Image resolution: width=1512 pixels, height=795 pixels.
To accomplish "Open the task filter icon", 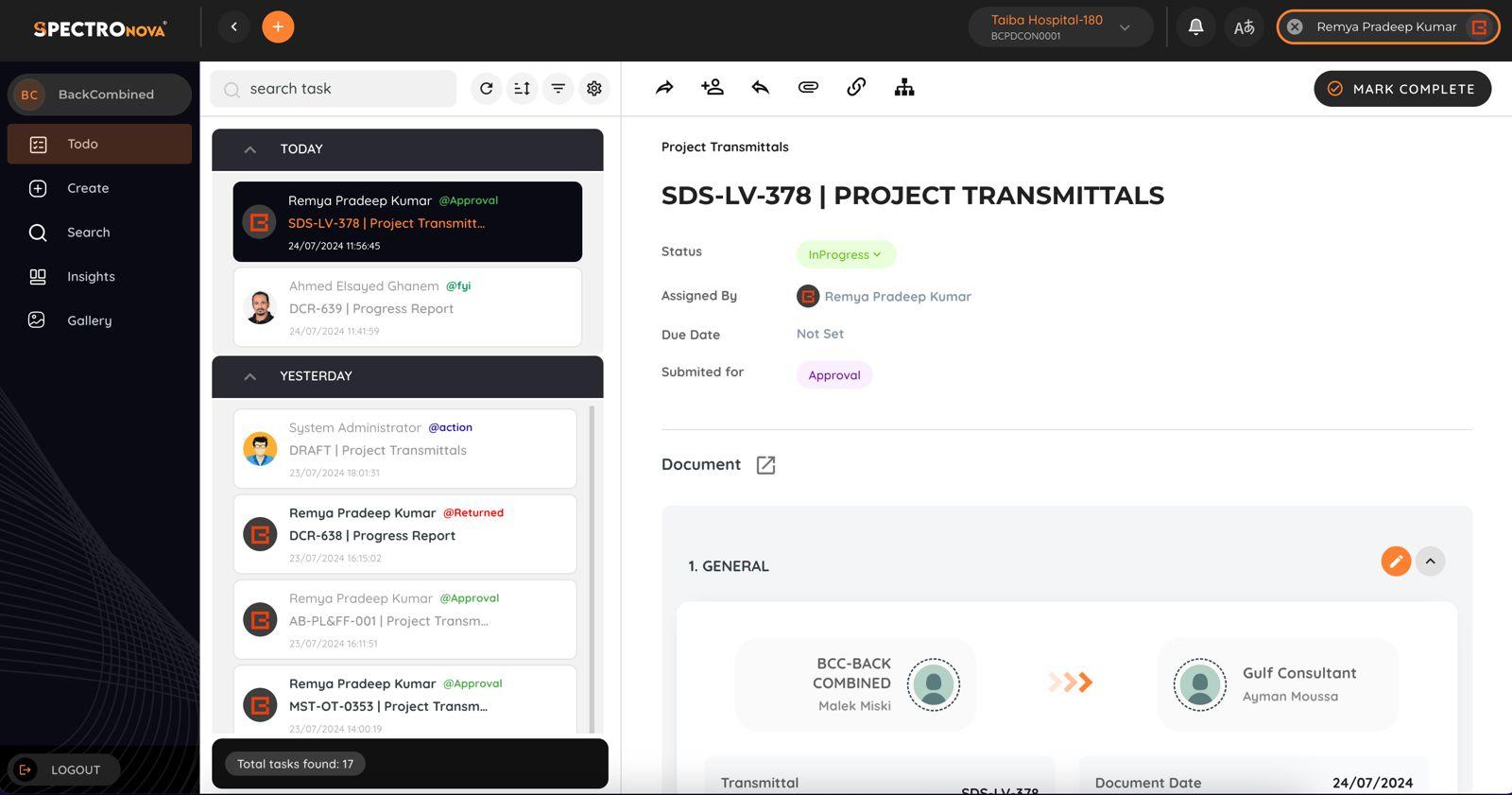I will coord(558,88).
